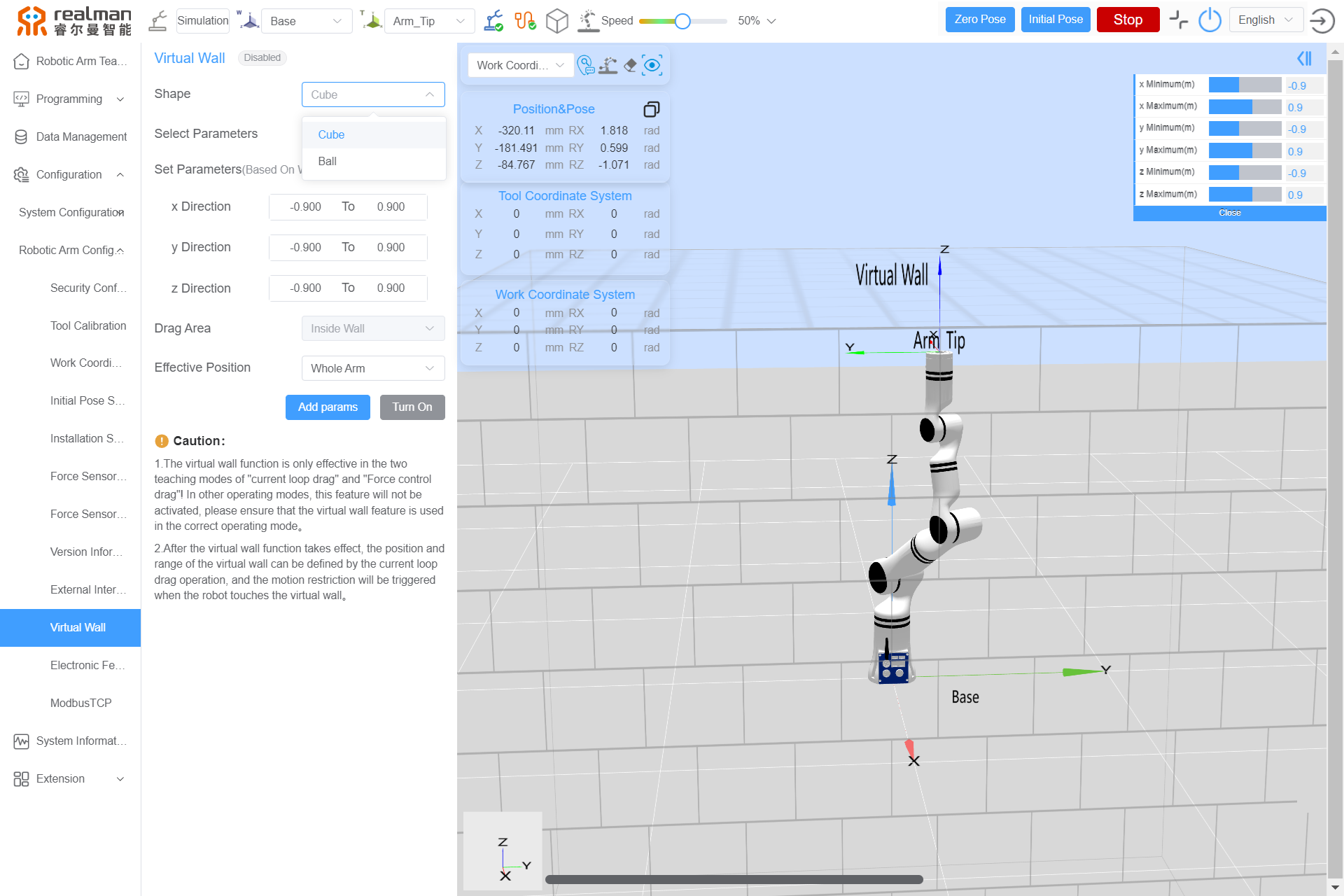Screen dimensions: 1344x896
Task: Click the power switch icon top right
Action: 1211,20
